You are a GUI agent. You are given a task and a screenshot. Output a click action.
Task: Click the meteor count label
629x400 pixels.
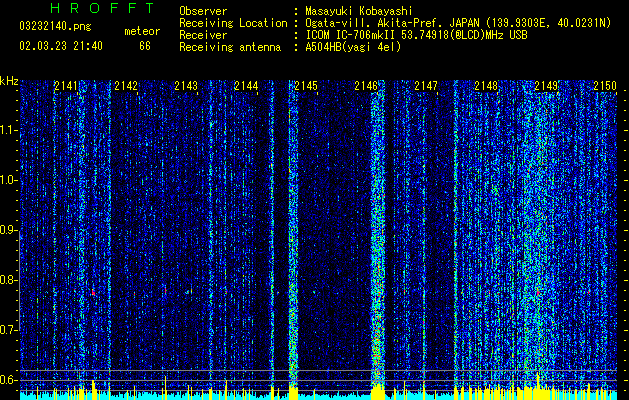coord(142,31)
